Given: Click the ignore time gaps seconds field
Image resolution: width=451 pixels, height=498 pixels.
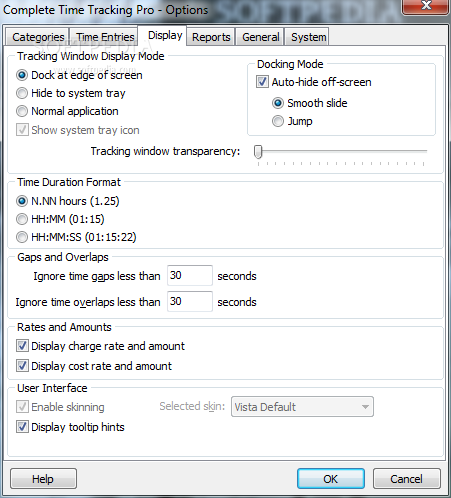Looking at the screenshot, I should (x=190, y=275).
